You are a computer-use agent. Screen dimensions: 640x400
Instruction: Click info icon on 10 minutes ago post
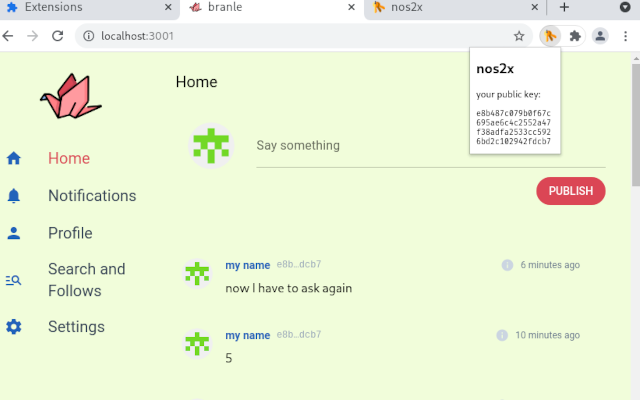502,335
